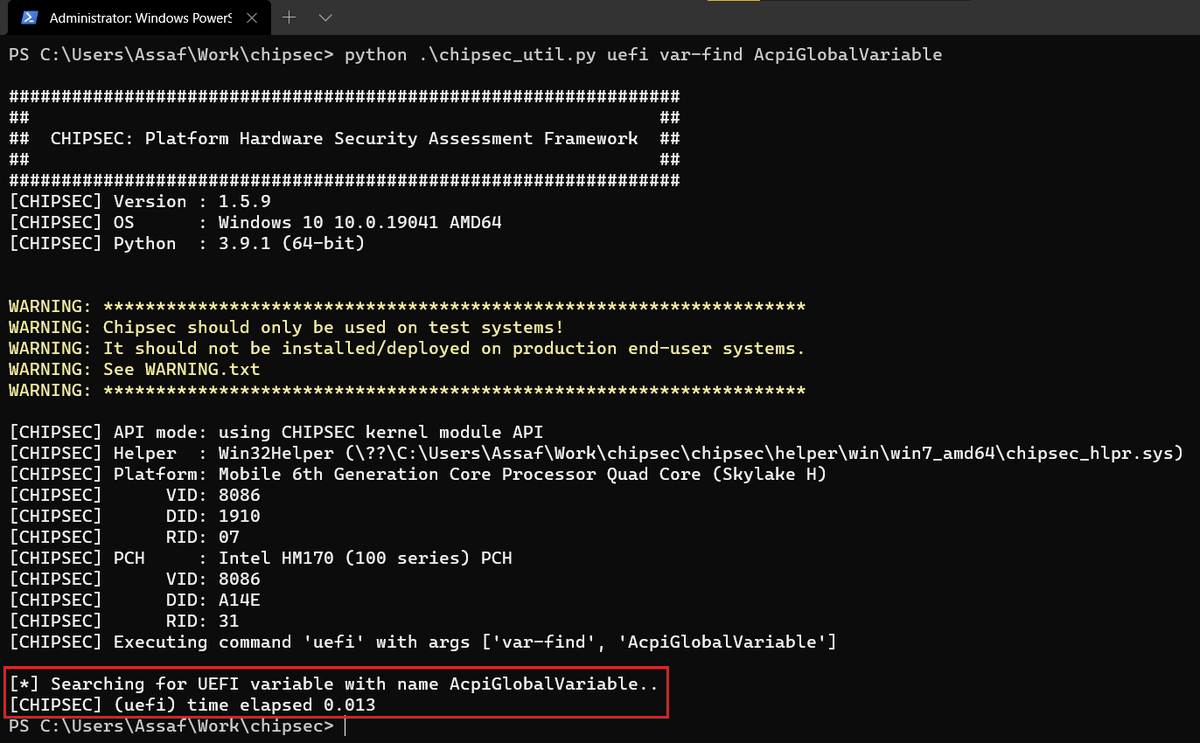The width and height of the screenshot is (1200, 743).
Task: Click the Platform Skylake H processor line
Action: click(x=418, y=475)
